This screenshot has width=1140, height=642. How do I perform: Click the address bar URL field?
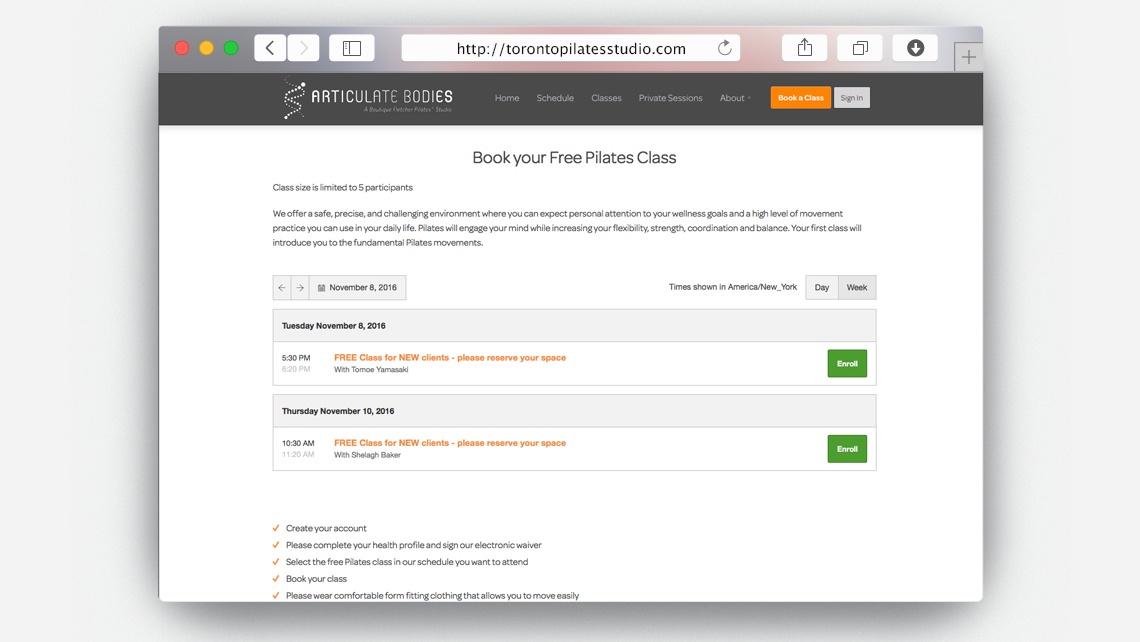pyautogui.click(x=571, y=48)
